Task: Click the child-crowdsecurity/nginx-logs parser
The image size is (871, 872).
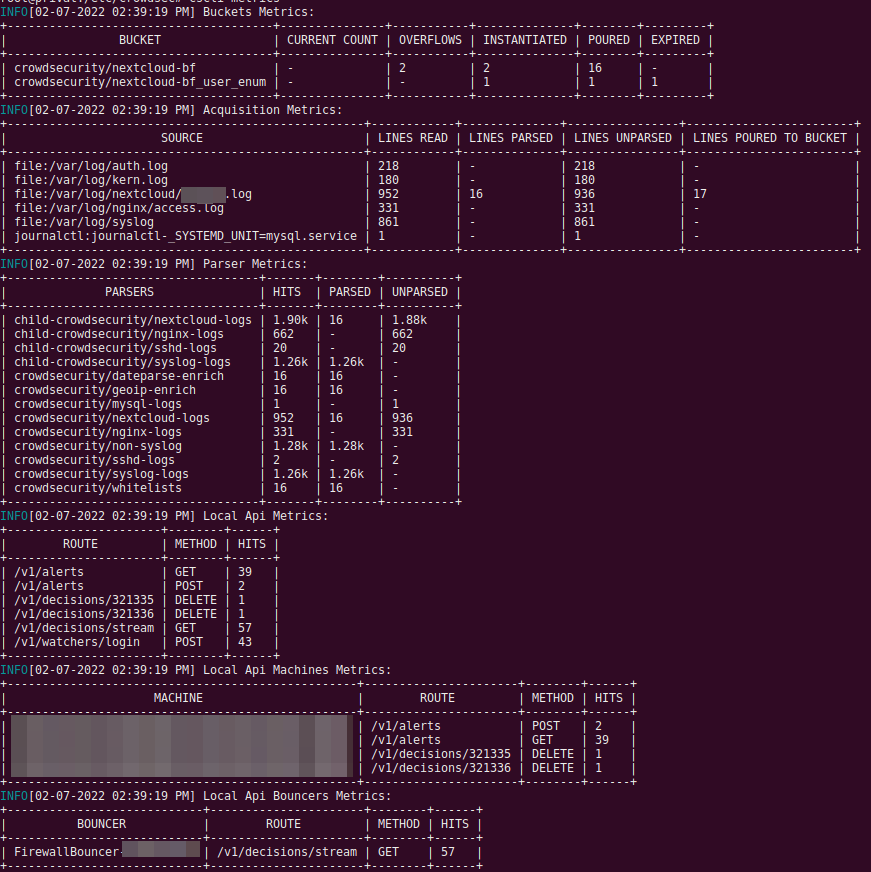Action: click(x=119, y=334)
